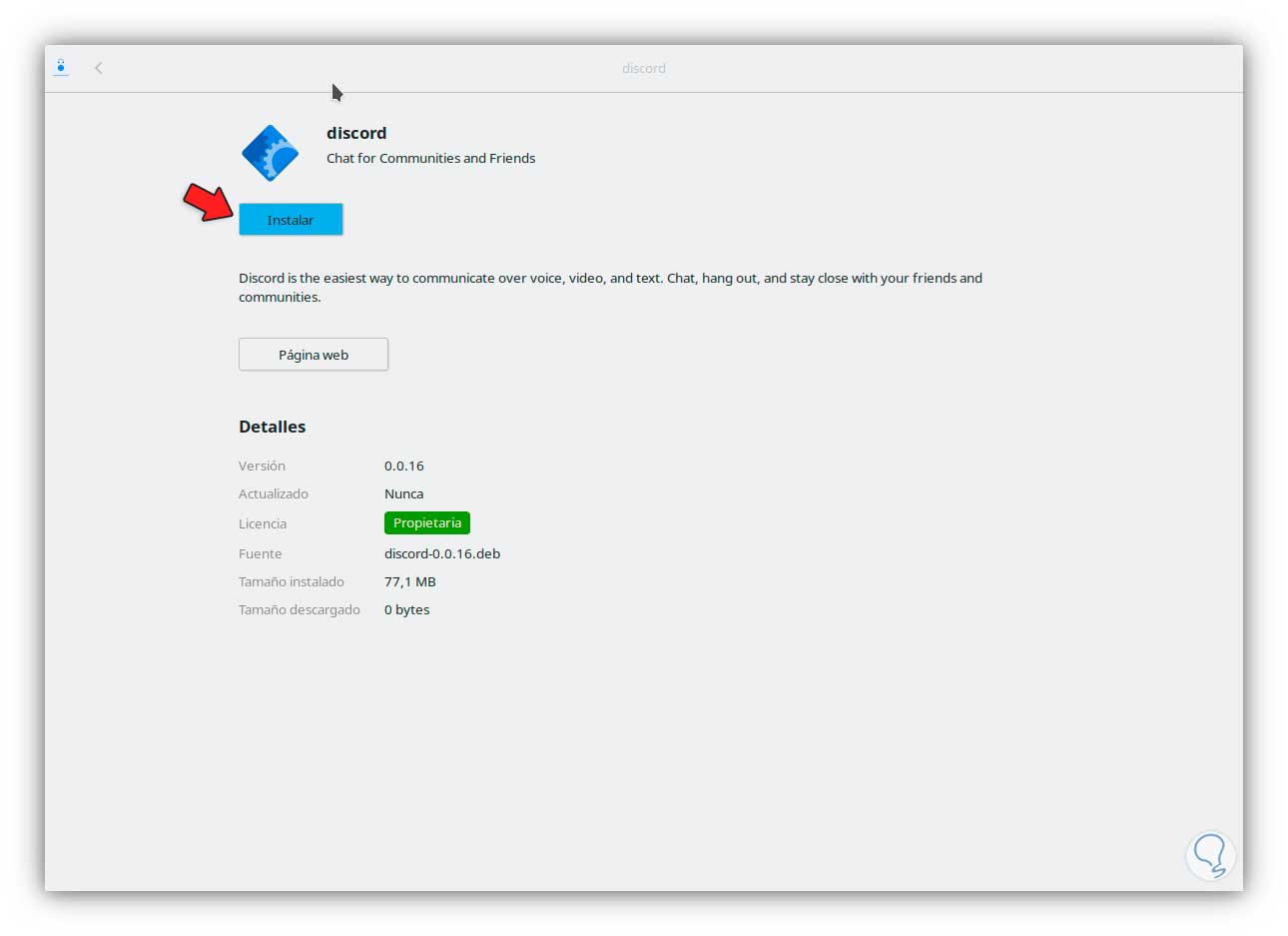Click the Discord description paragraph
The image size is (1288, 936).
[x=610, y=288]
